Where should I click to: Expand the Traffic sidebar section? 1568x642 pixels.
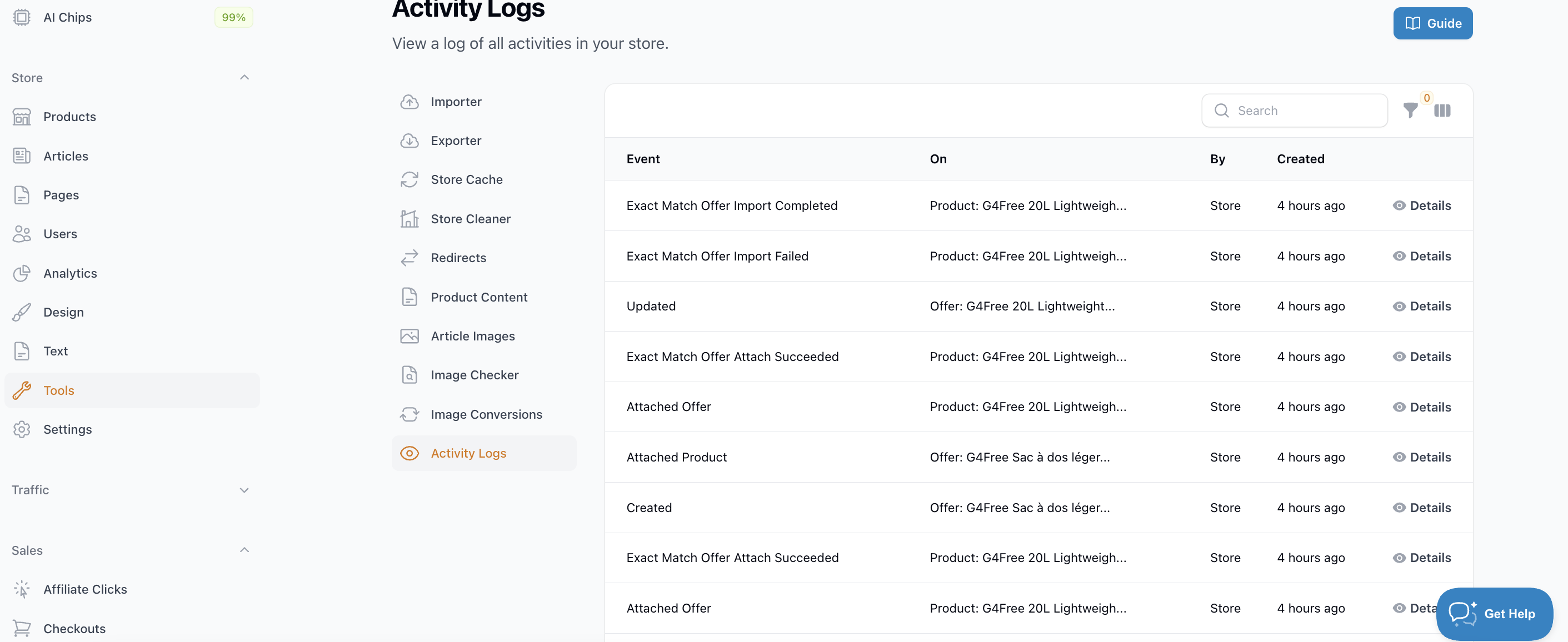pyautogui.click(x=244, y=490)
